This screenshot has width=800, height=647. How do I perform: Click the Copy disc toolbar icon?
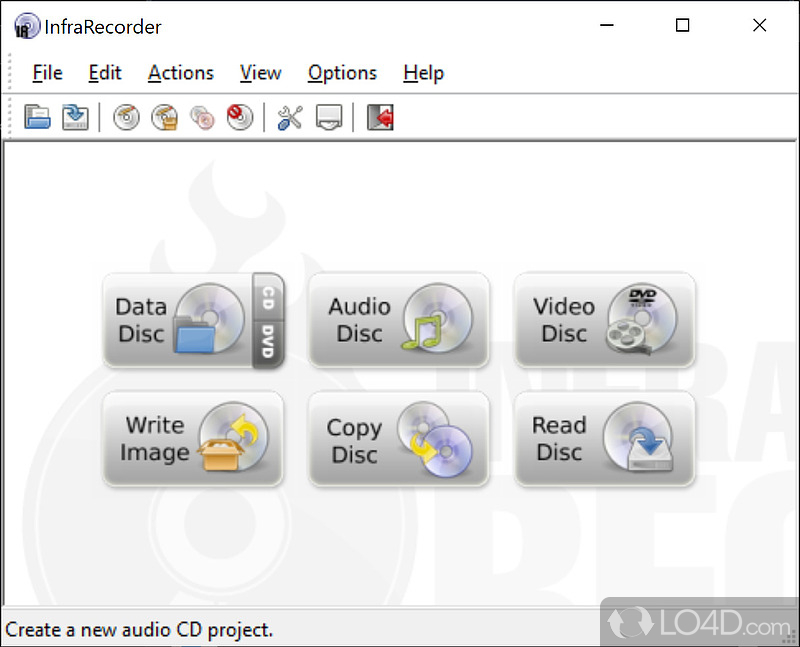pos(202,117)
